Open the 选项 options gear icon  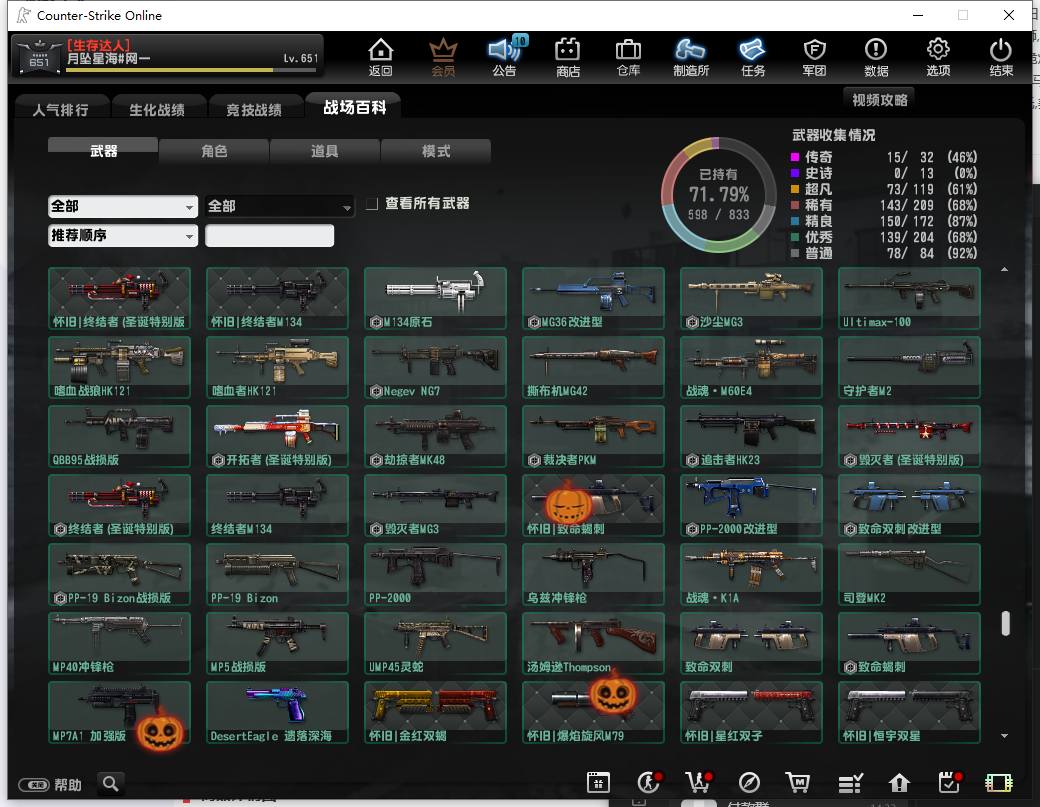point(938,57)
